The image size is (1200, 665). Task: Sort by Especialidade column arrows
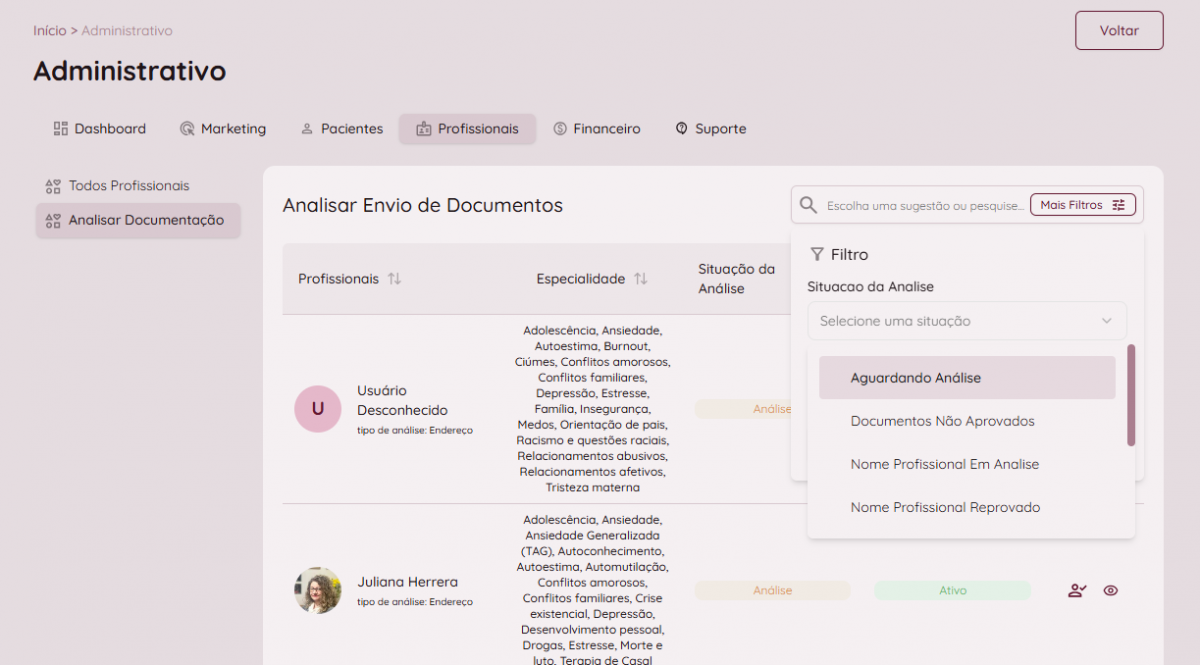coord(640,279)
